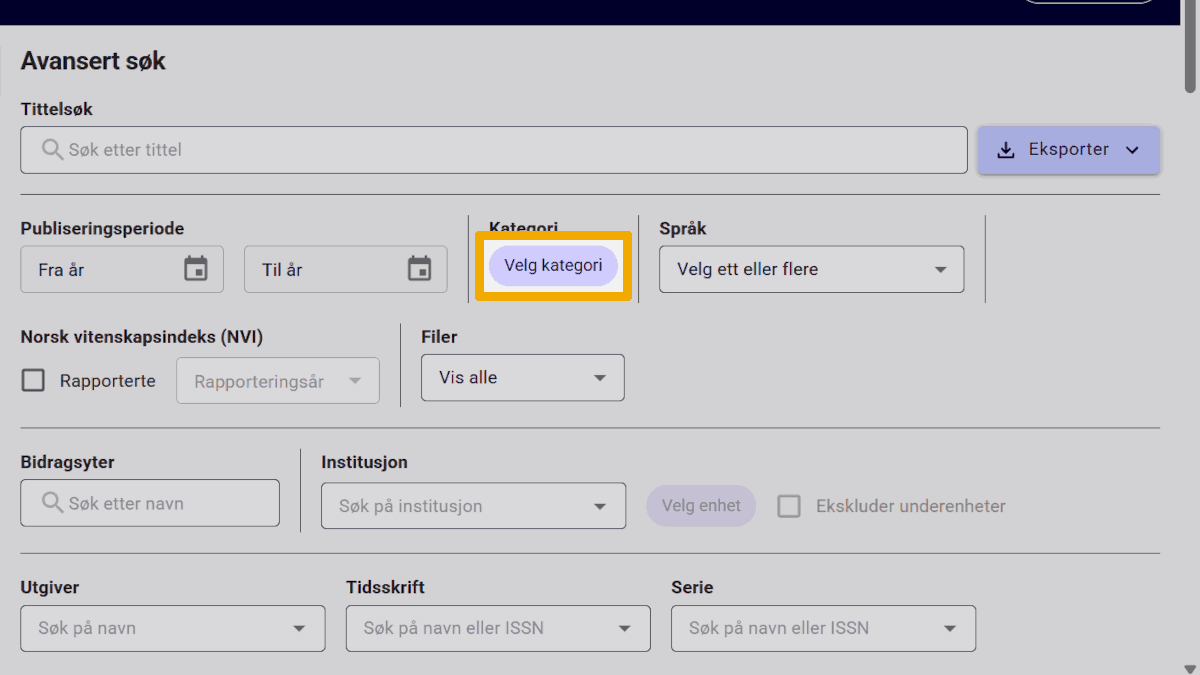Image resolution: width=1200 pixels, height=675 pixels.
Task: Open the Til år calendar picker
Action: pyautogui.click(x=420, y=269)
